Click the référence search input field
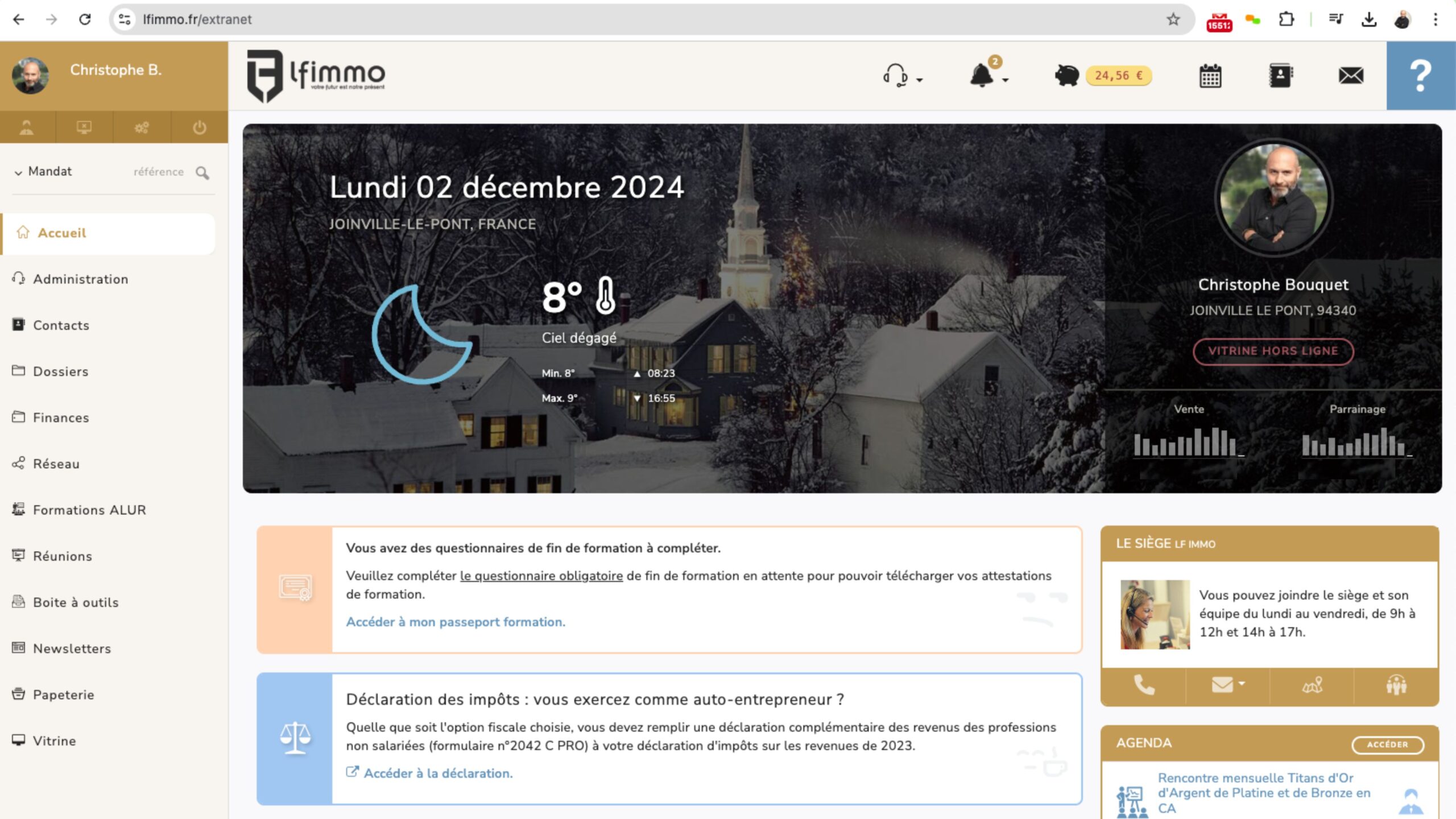The image size is (1456, 819). click(x=158, y=172)
